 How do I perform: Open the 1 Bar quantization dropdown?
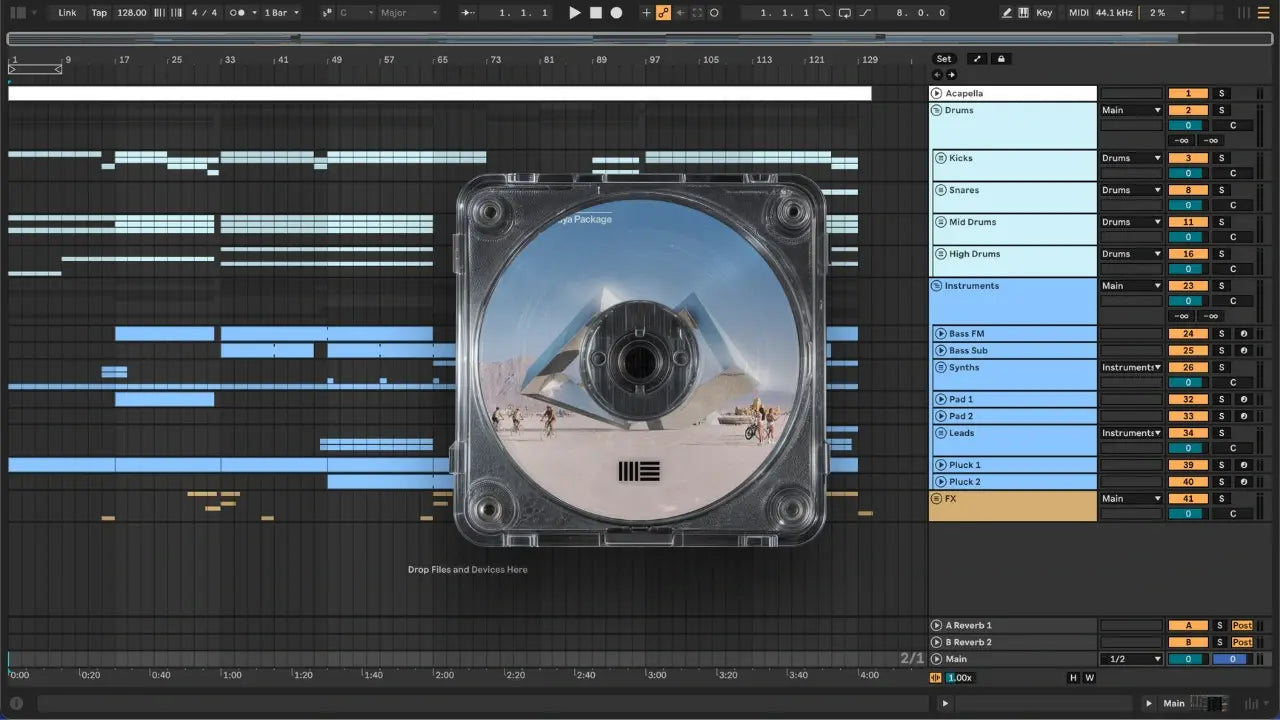click(x=279, y=13)
